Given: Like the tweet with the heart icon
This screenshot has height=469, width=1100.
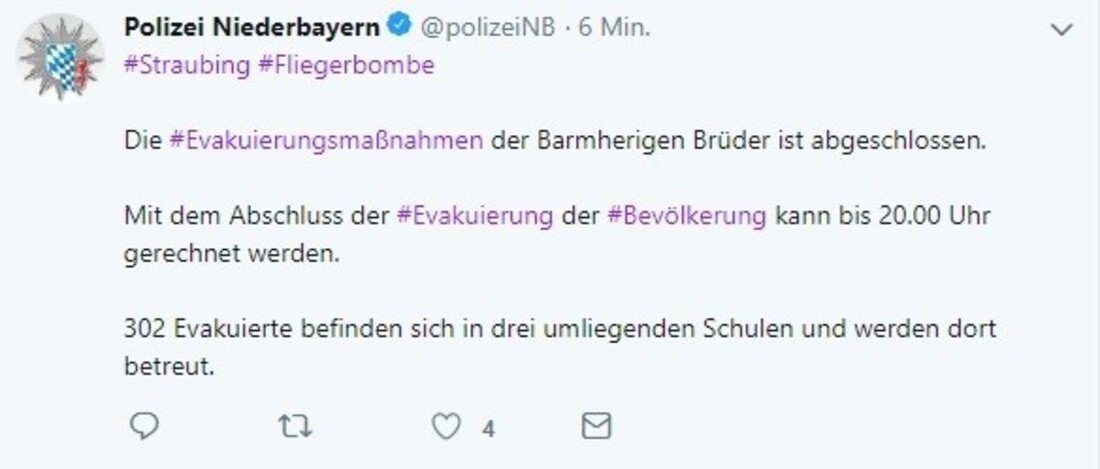Looking at the screenshot, I should tap(446, 427).
